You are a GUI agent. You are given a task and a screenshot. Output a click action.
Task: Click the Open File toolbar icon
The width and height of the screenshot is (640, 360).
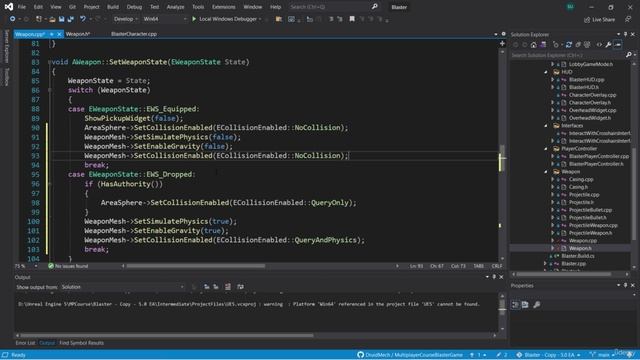tap(52, 19)
